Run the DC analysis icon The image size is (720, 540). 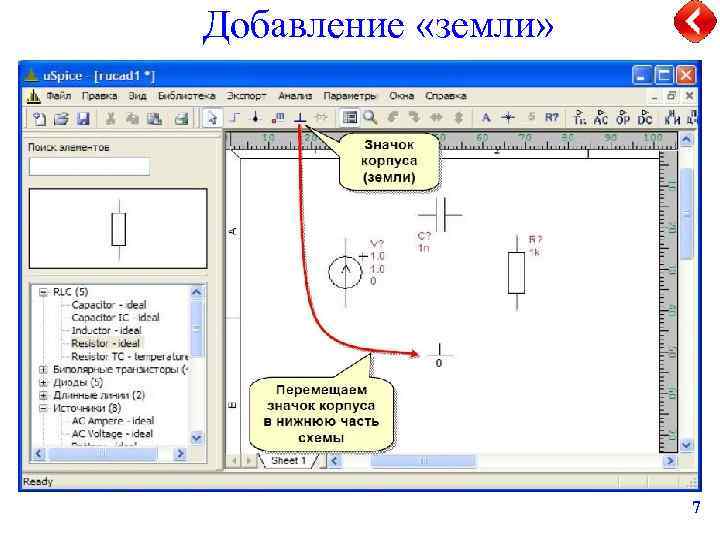click(645, 118)
